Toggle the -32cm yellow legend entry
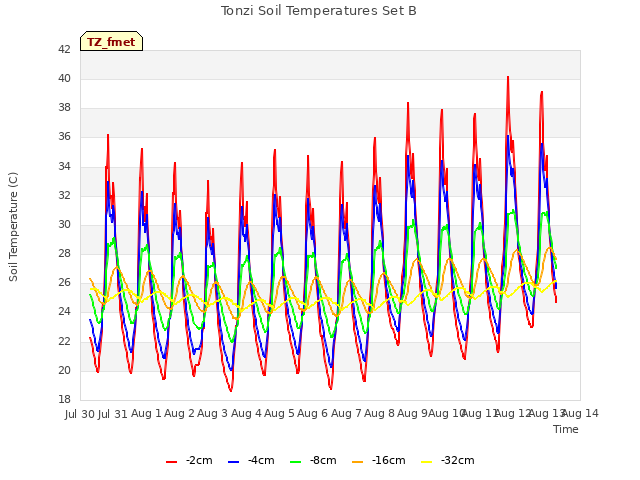Screen dimensions: 640x480 (448, 460)
